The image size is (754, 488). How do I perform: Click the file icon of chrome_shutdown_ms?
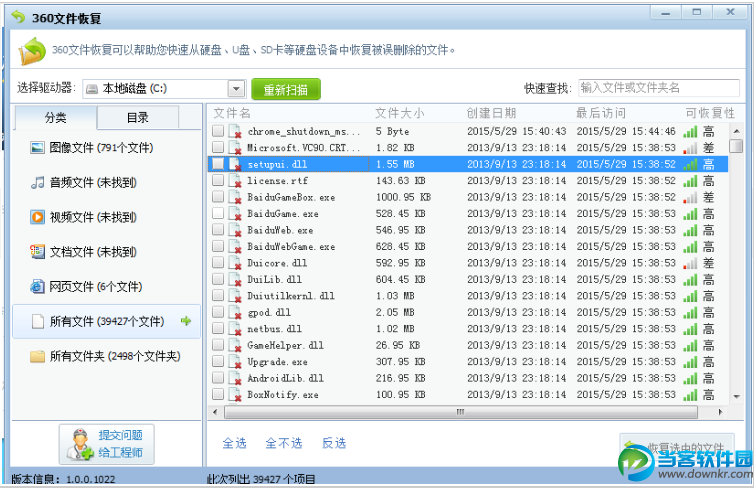coord(235,131)
